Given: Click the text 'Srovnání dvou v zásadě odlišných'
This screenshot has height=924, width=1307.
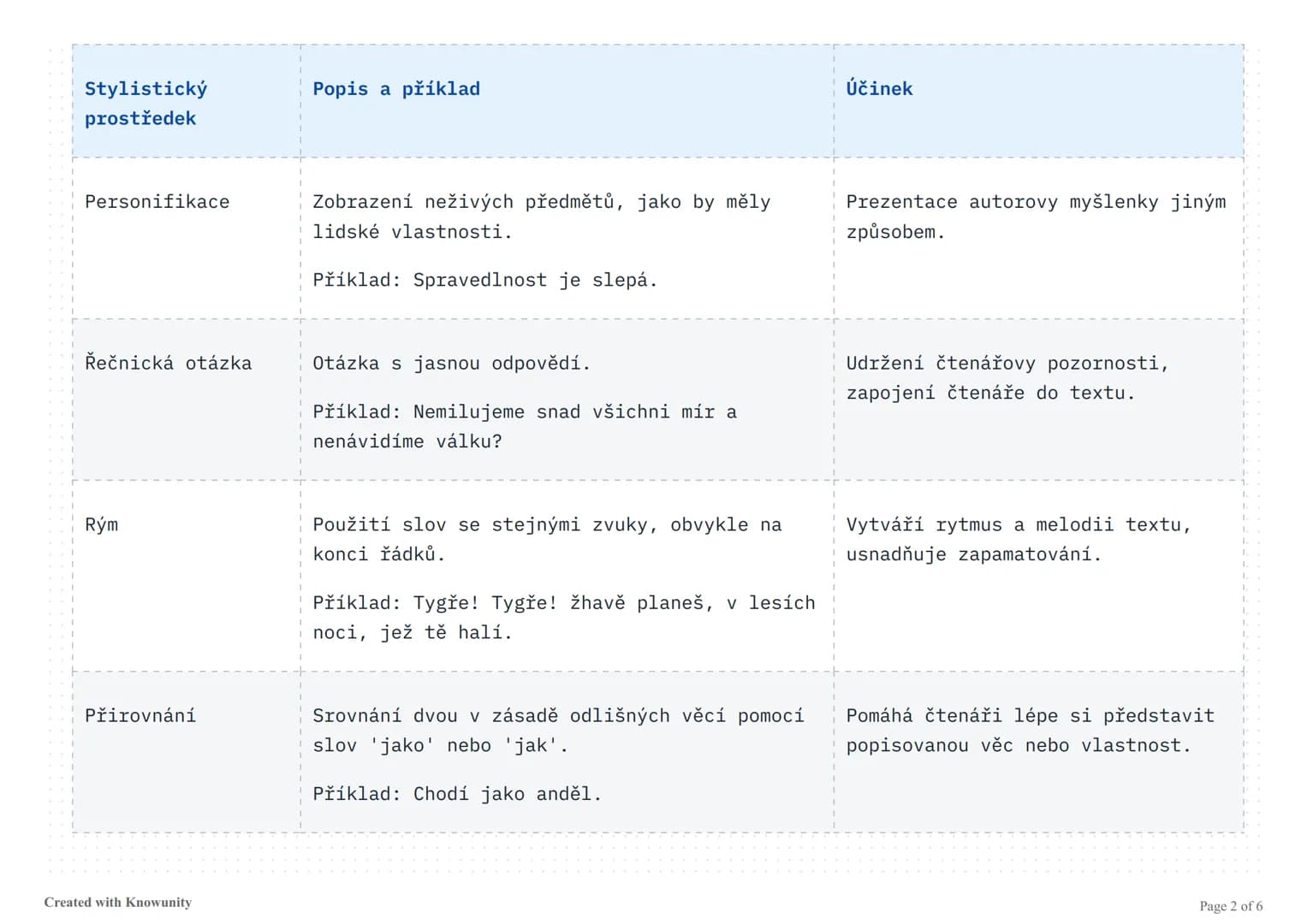Looking at the screenshot, I should [x=491, y=716].
